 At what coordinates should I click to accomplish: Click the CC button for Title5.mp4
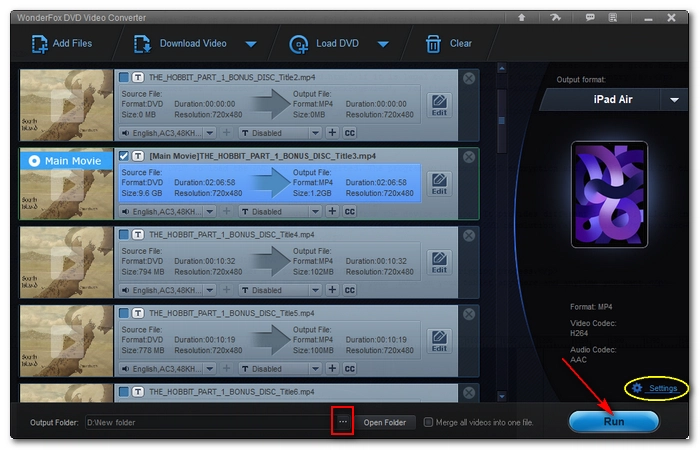click(350, 369)
